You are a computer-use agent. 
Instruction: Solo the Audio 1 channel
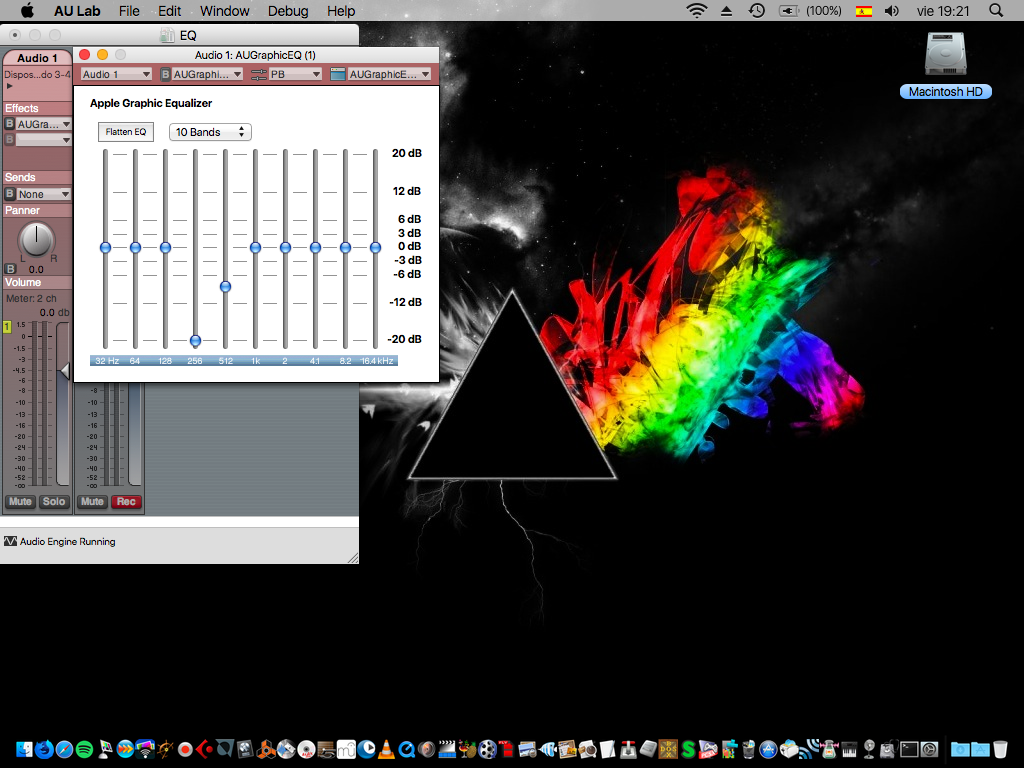(54, 501)
